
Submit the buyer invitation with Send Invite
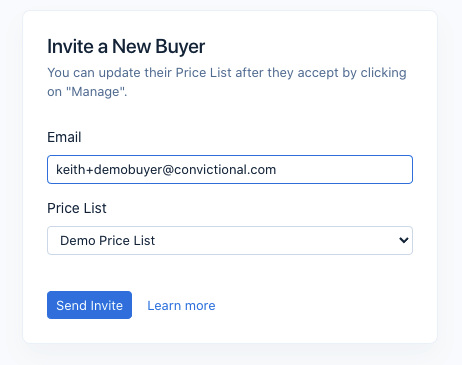coord(89,305)
